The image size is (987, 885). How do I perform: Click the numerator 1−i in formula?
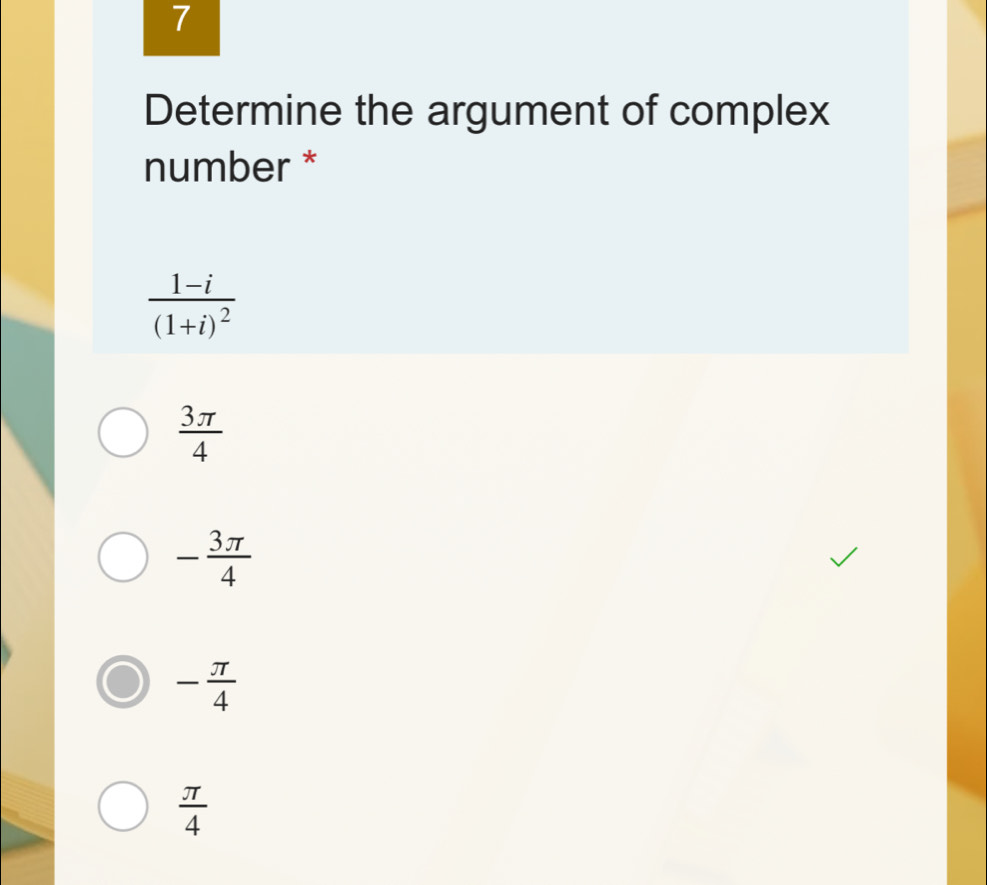point(191,285)
